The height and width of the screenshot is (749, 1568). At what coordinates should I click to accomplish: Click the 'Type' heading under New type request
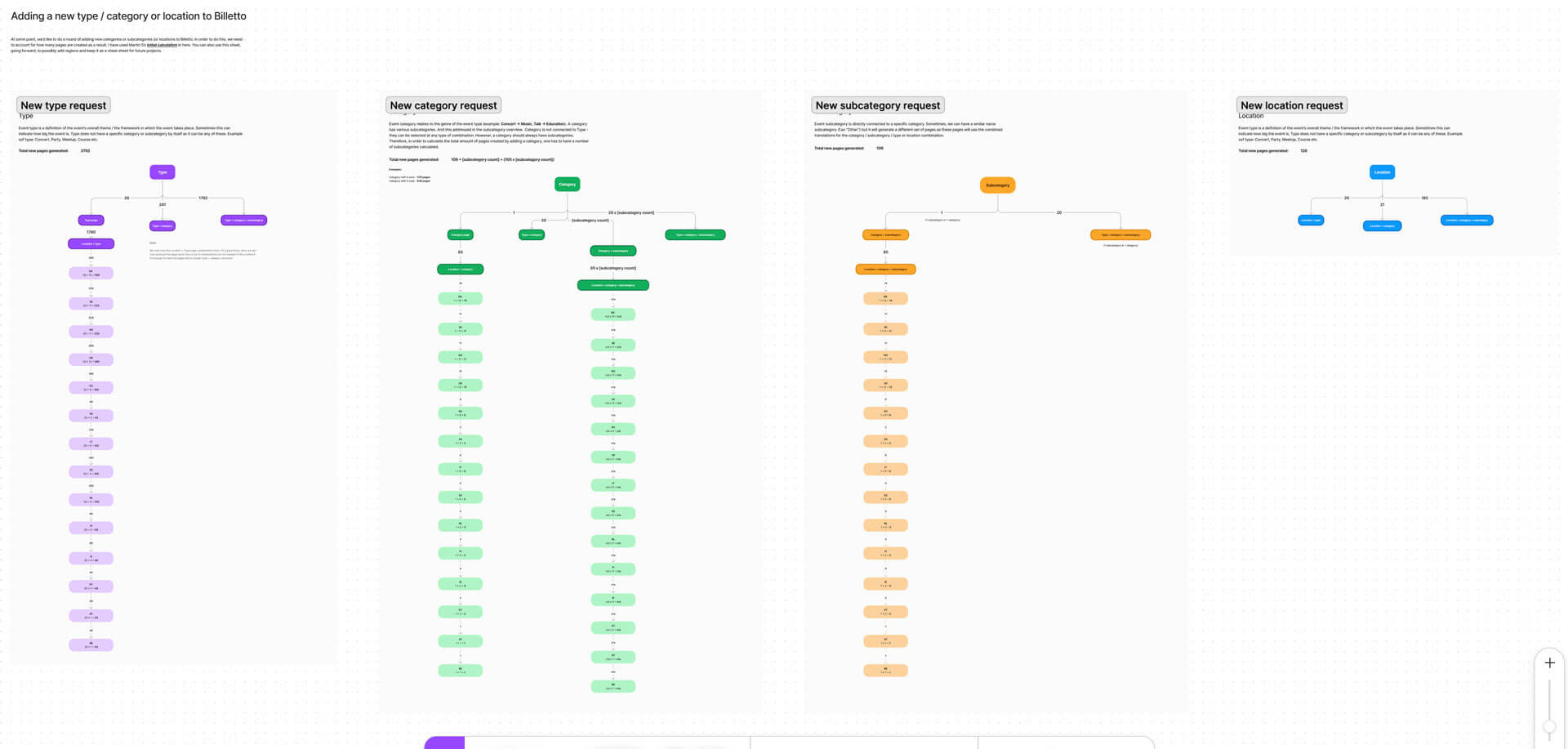pyautogui.click(x=26, y=116)
